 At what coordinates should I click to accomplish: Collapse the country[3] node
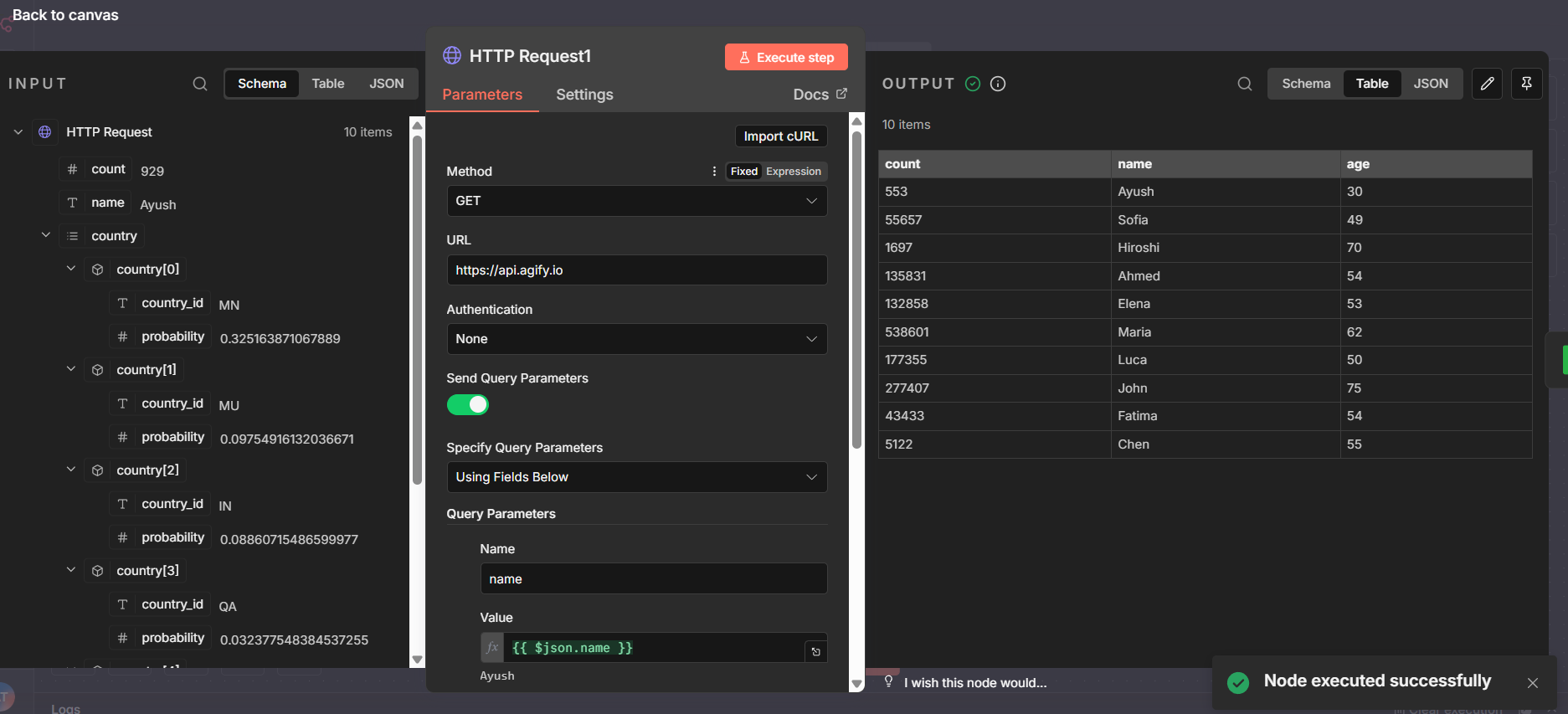click(71, 570)
